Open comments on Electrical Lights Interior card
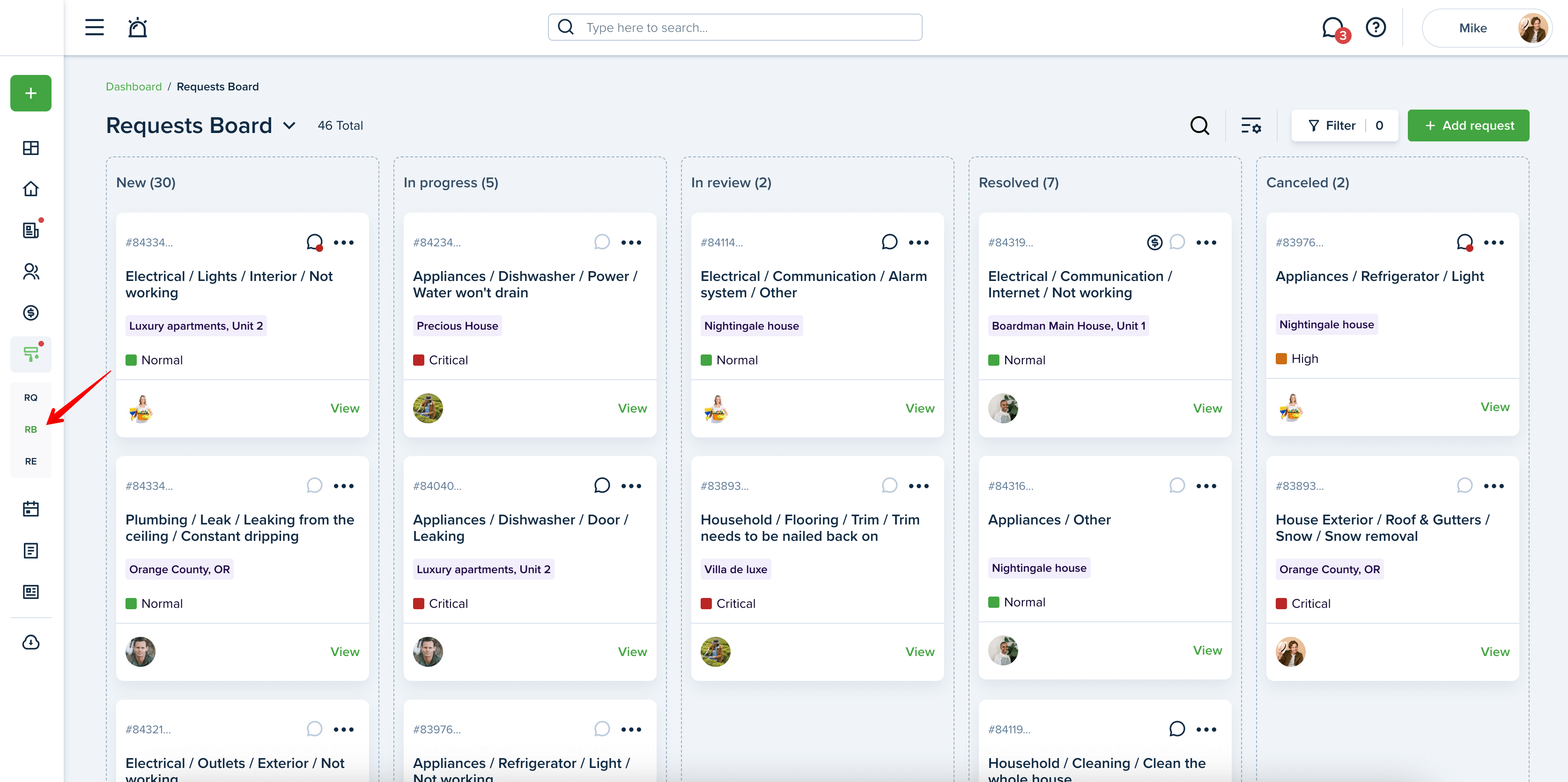 tap(315, 242)
